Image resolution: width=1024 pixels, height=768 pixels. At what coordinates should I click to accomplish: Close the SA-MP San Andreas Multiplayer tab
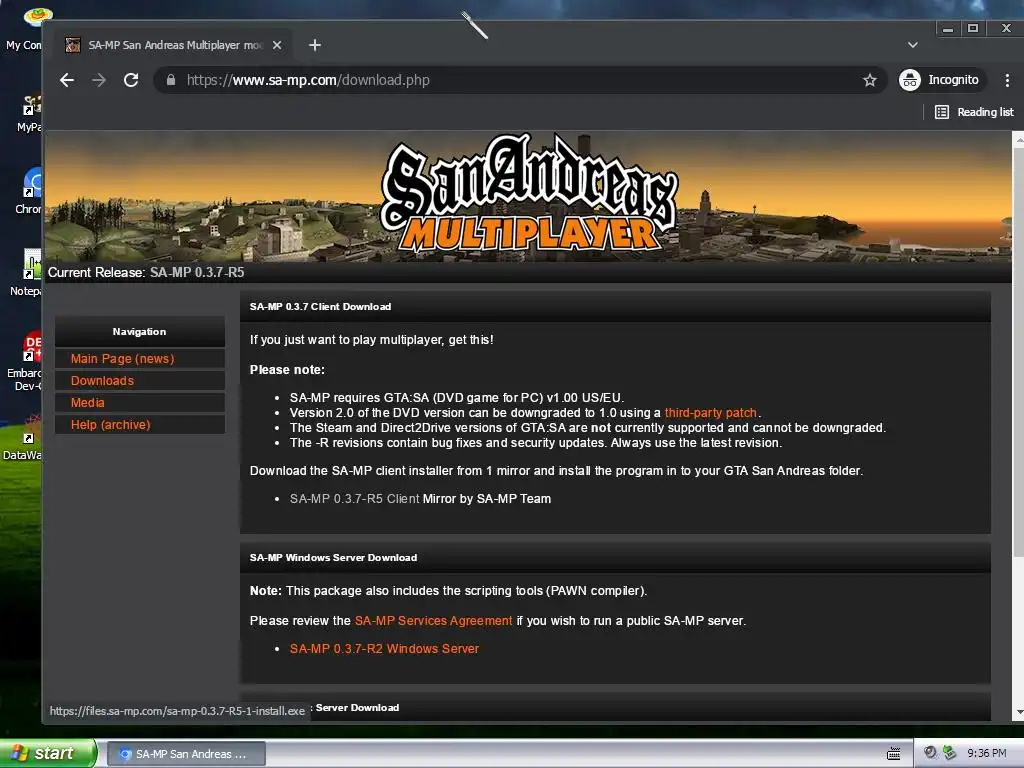tap(277, 45)
